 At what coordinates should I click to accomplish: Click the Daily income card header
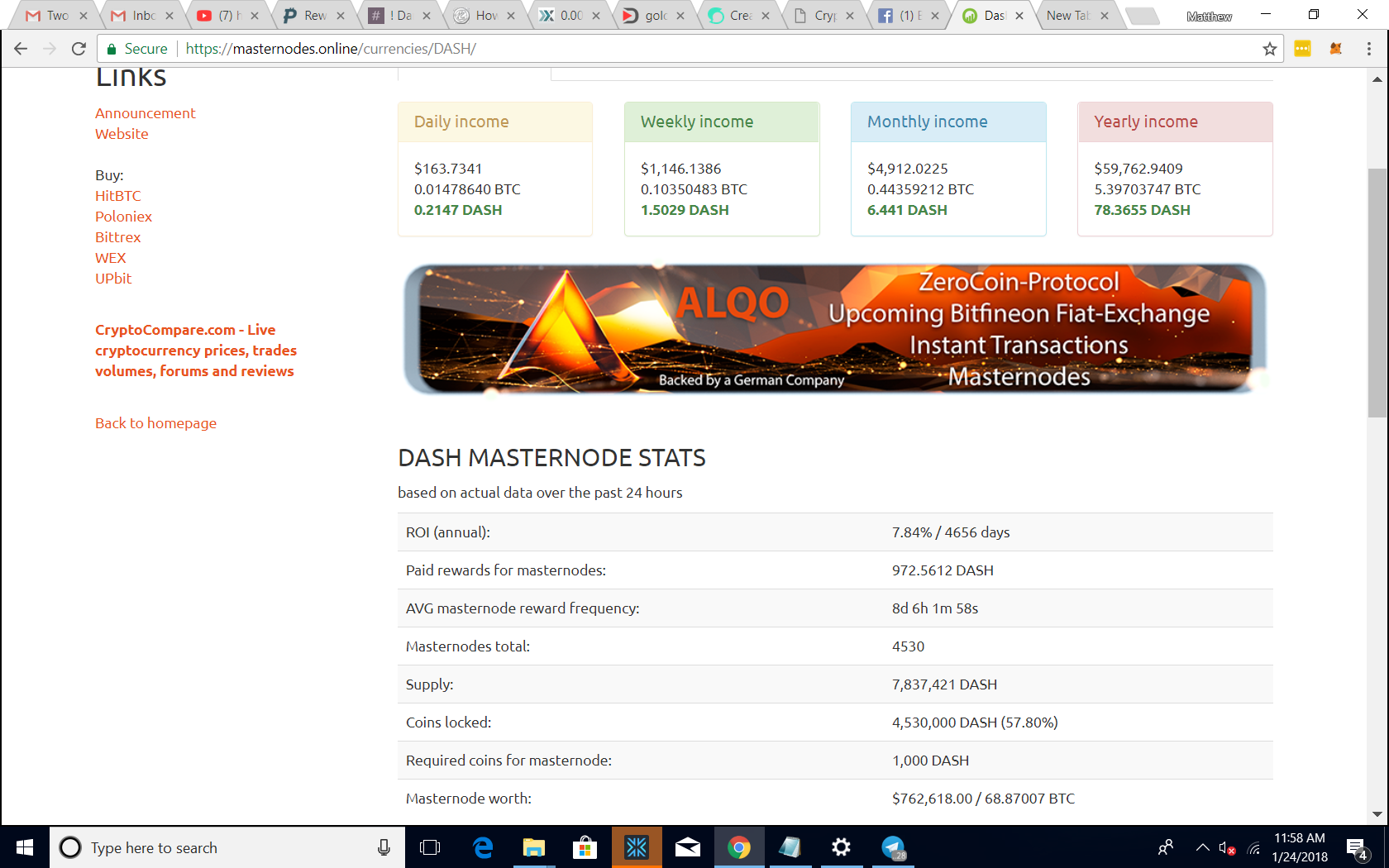coord(495,122)
